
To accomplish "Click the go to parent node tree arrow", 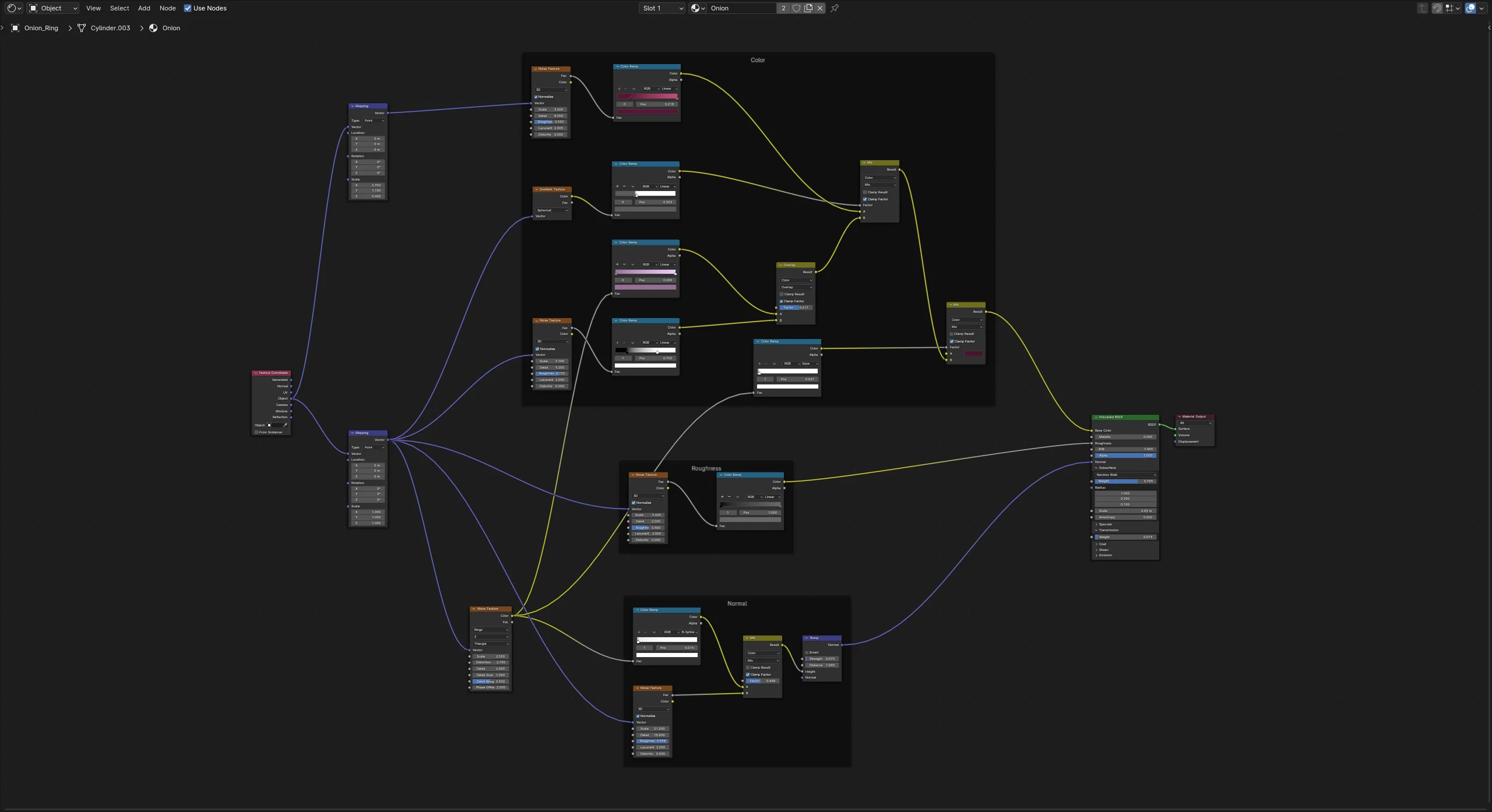I will pyautogui.click(x=1423, y=8).
